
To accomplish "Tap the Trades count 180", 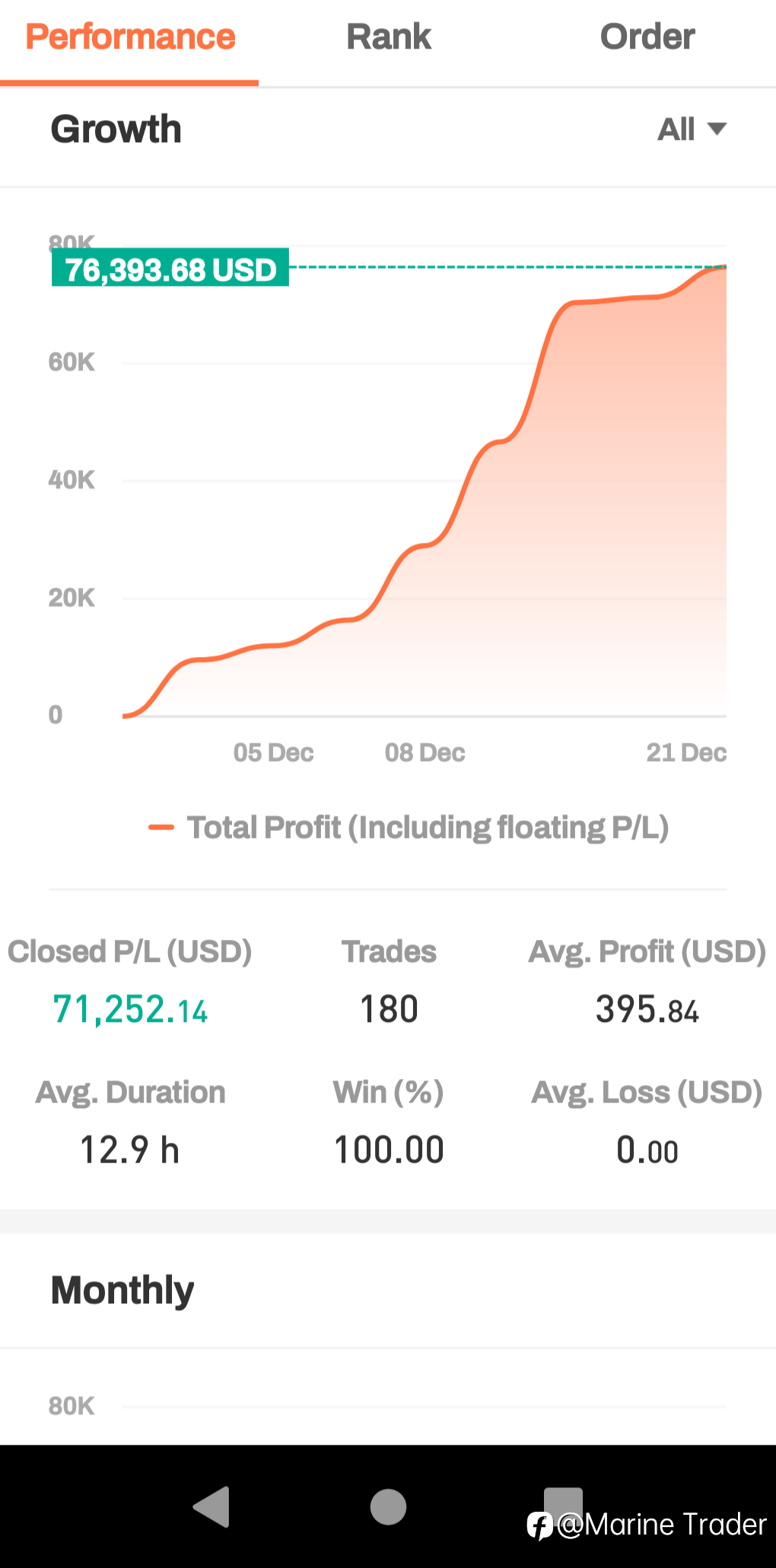I will 389,1010.
